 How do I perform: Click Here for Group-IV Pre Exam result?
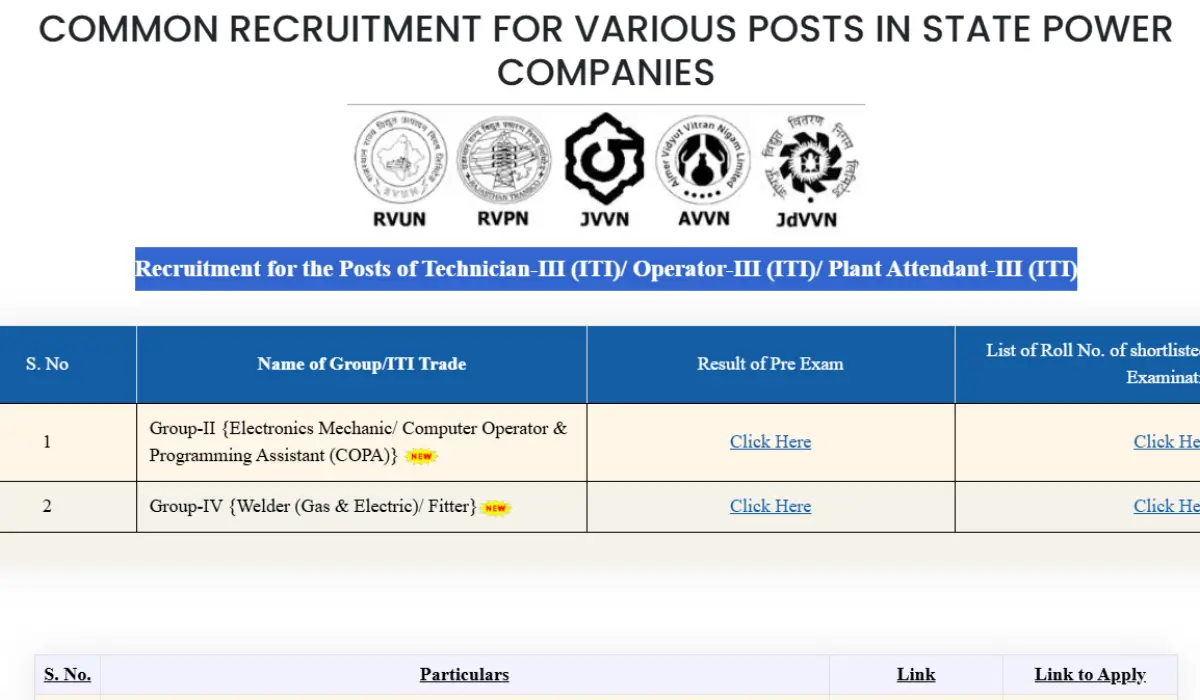[770, 506]
